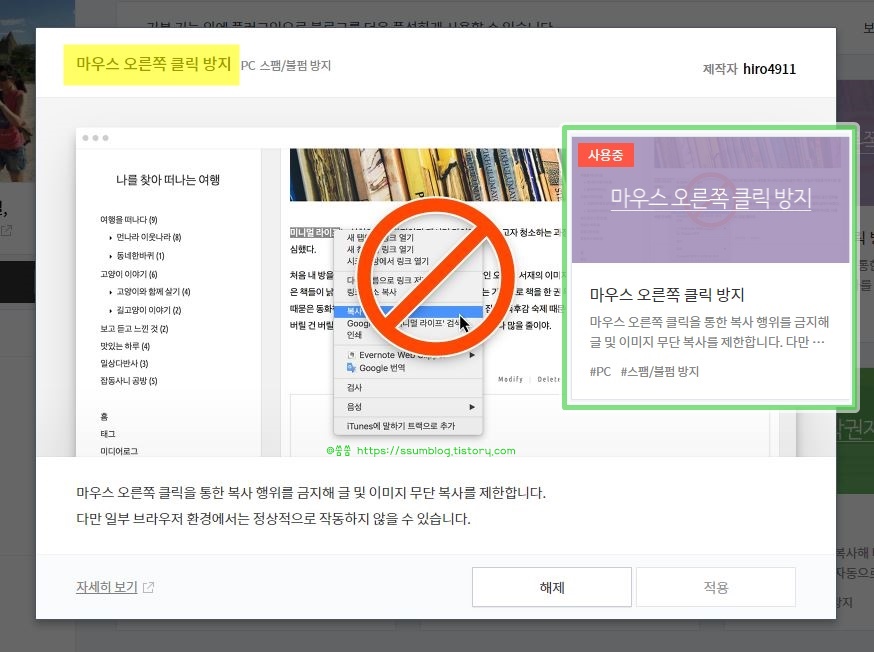Screen dimensions: 874x652
Task: Click the 제작자 label
Action: [x=720, y=69]
